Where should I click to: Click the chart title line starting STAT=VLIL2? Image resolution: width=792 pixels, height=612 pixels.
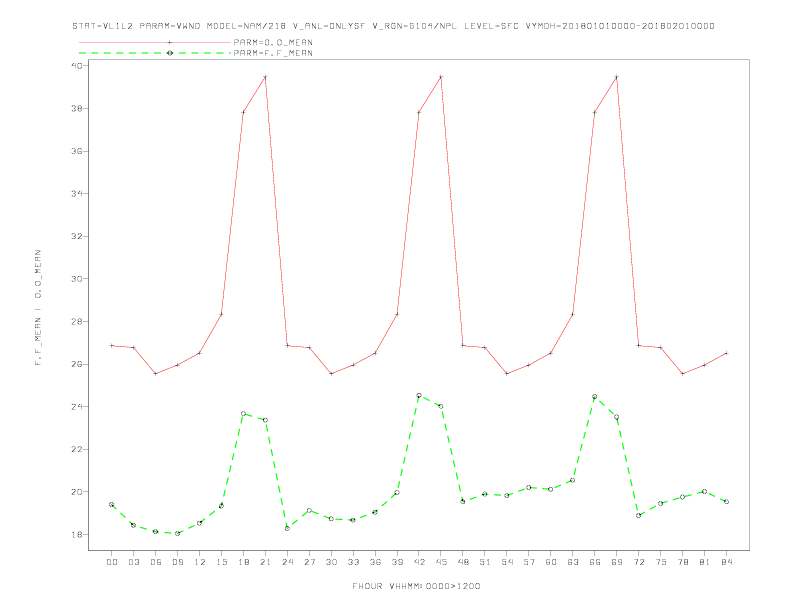(x=393, y=26)
